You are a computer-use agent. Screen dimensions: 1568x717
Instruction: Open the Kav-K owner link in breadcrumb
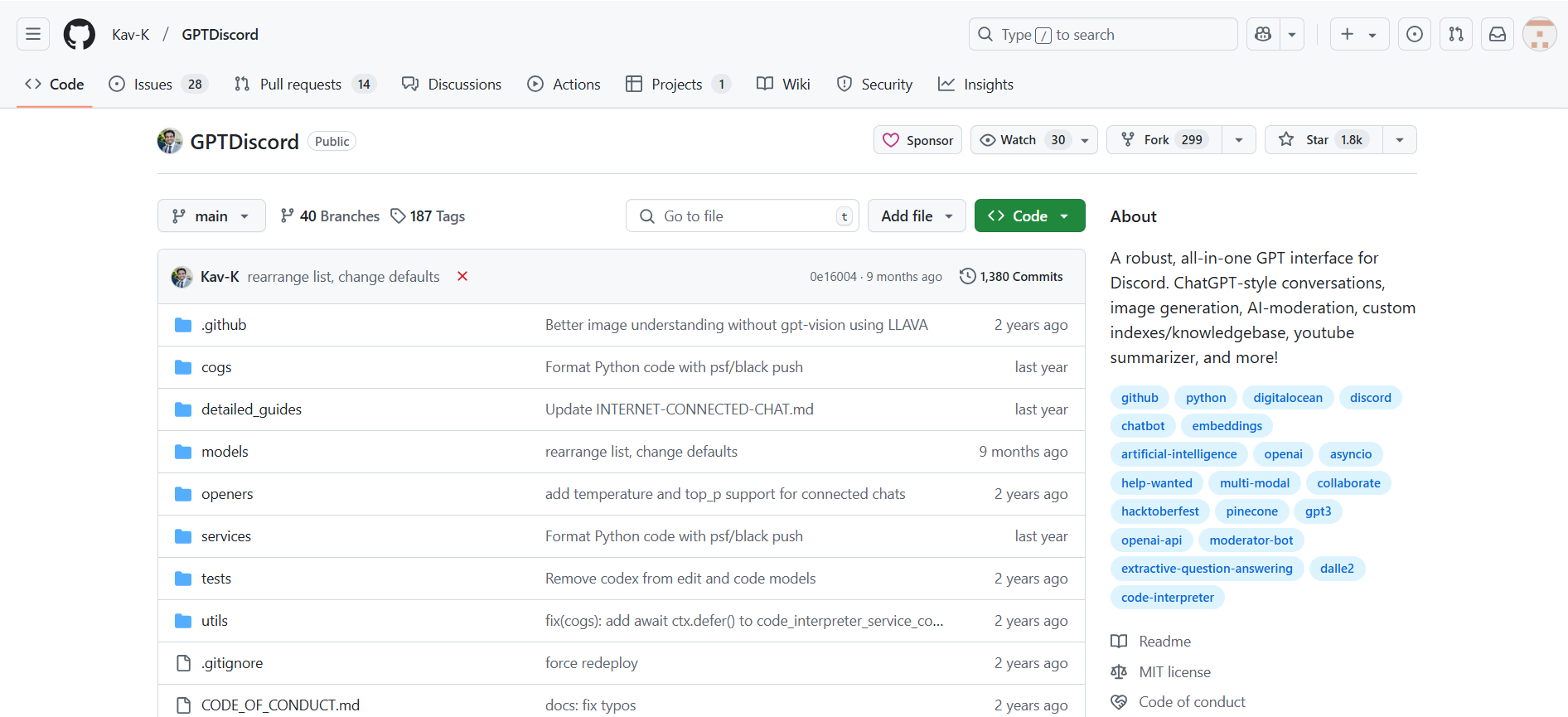pos(131,34)
